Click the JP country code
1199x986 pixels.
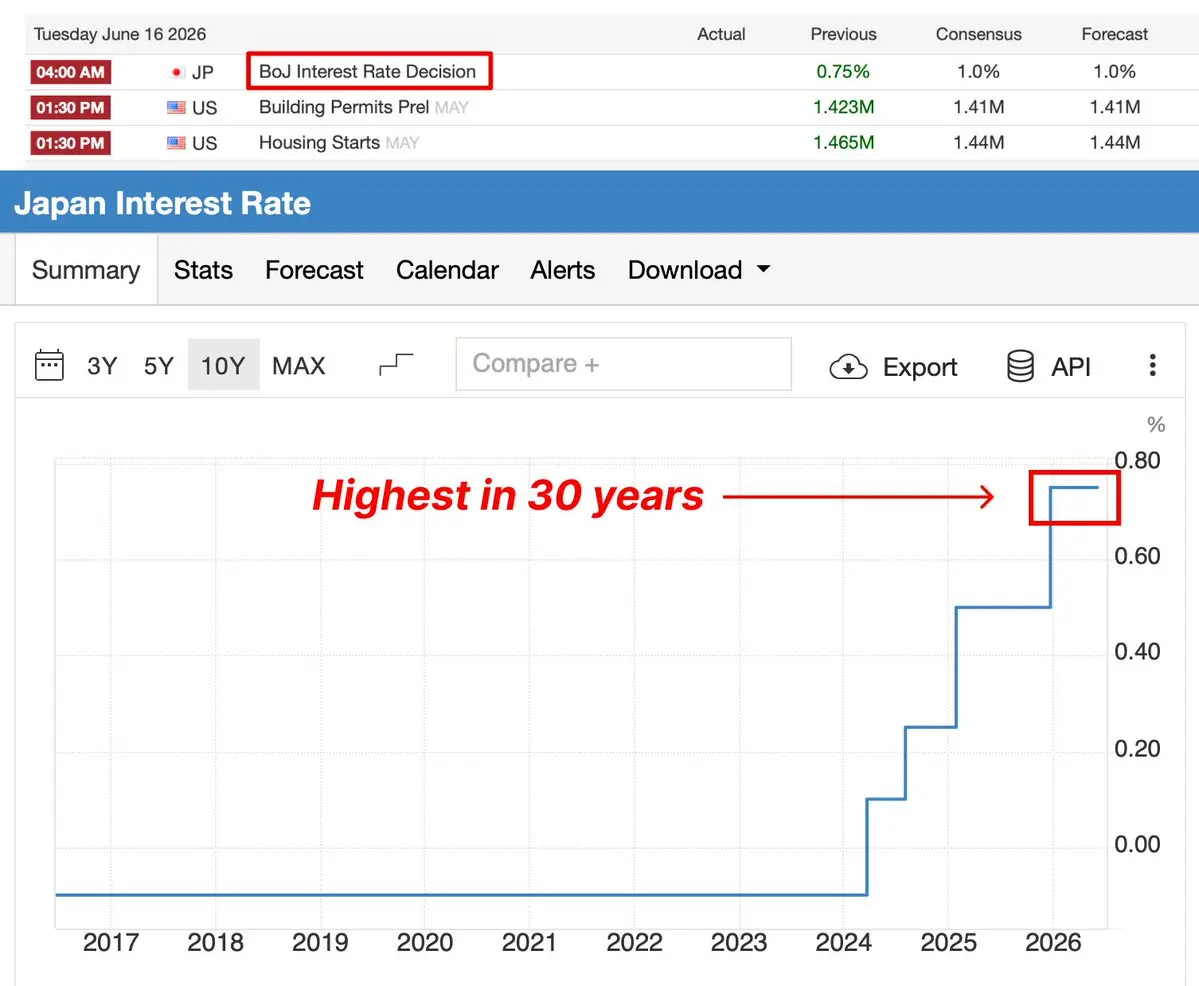(x=203, y=73)
